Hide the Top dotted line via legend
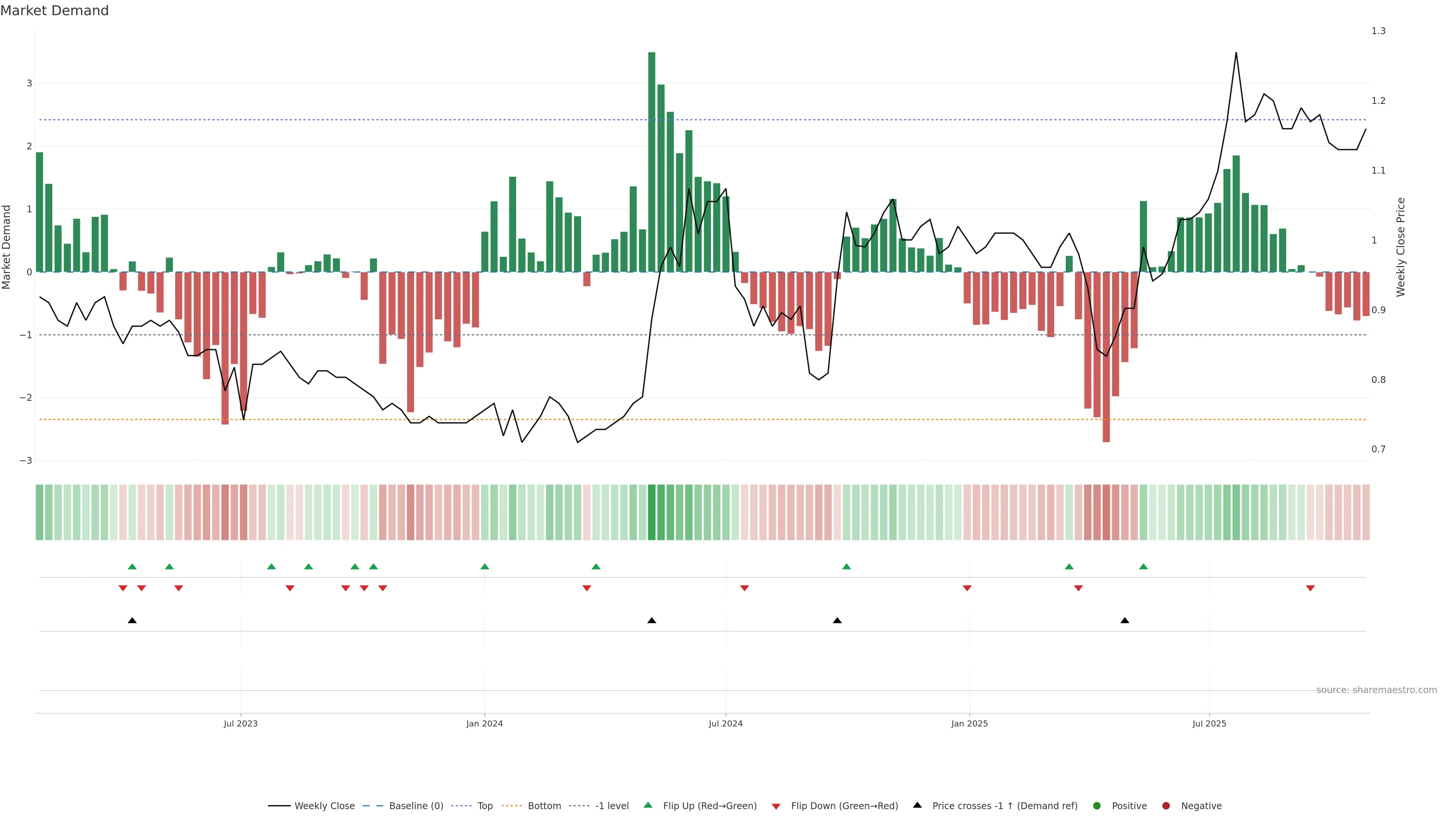This screenshot has width=1456, height=819. pyautogui.click(x=485, y=806)
